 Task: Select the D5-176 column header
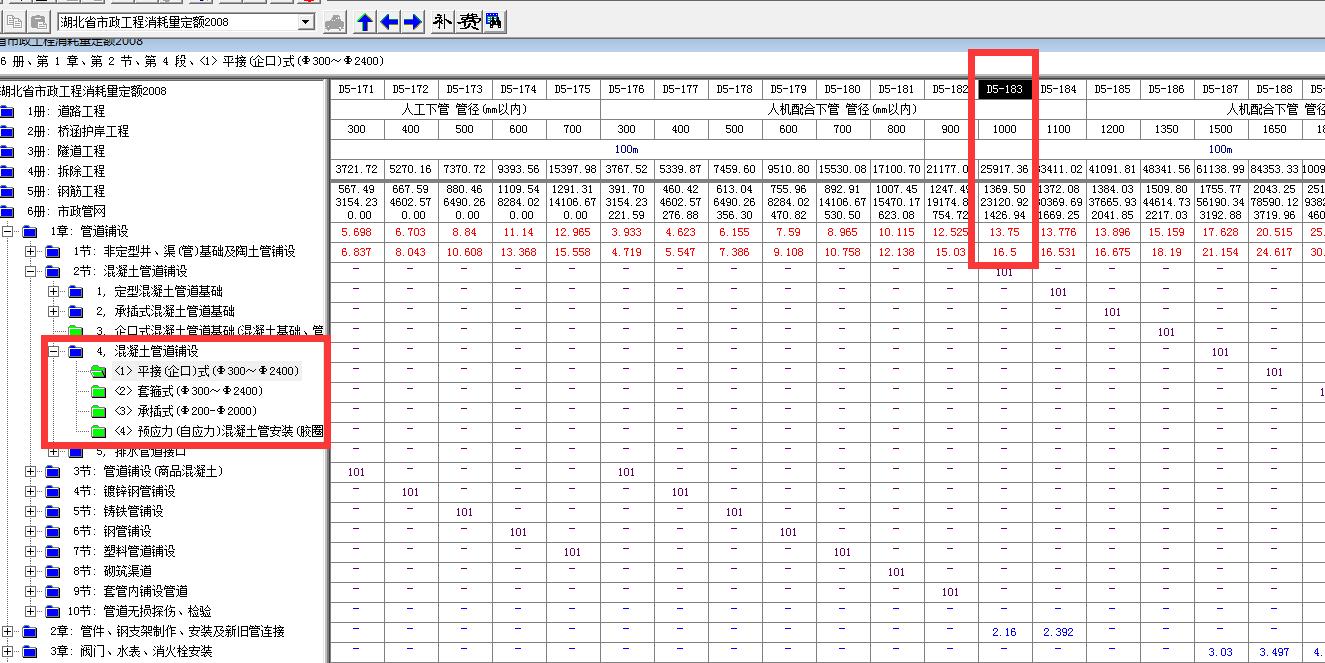tap(626, 89)
